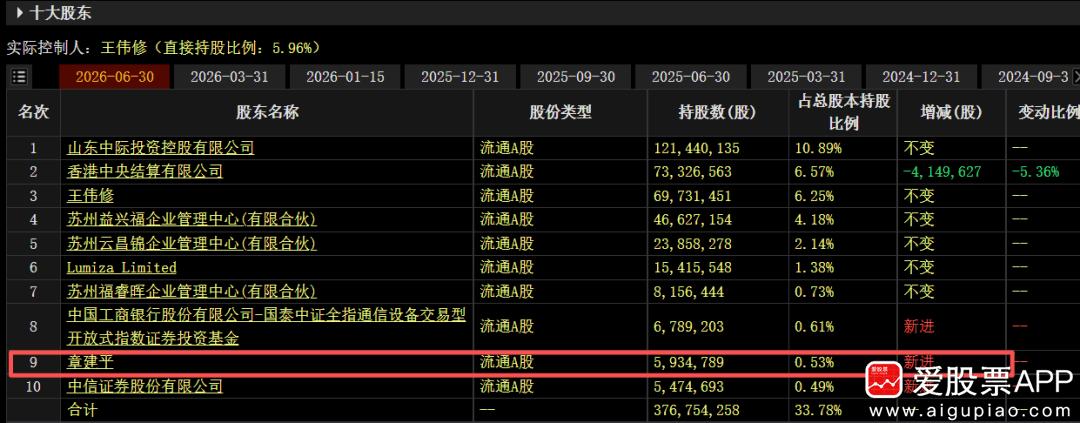Open 苏州福睿晖企业管理中心 shareholder link
1080x423 pixels.
(191, 291)
